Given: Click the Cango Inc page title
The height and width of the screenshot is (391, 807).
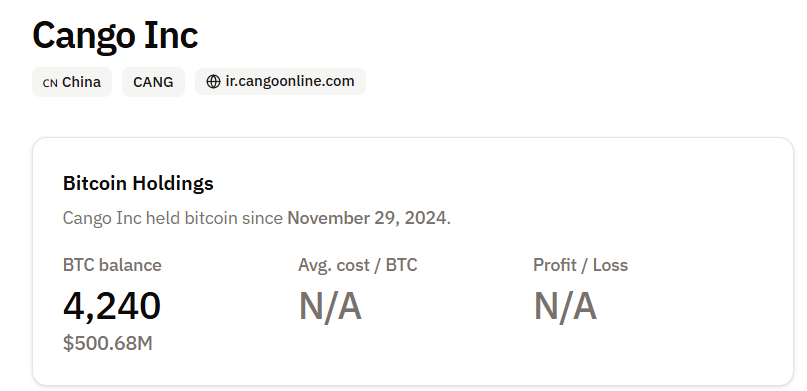Looking at the screenshot, I should (115, 35).
